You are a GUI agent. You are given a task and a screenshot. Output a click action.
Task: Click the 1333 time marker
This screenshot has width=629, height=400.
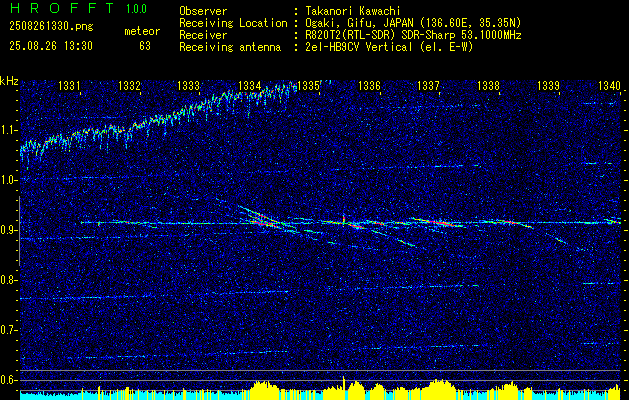click(189, 85)
